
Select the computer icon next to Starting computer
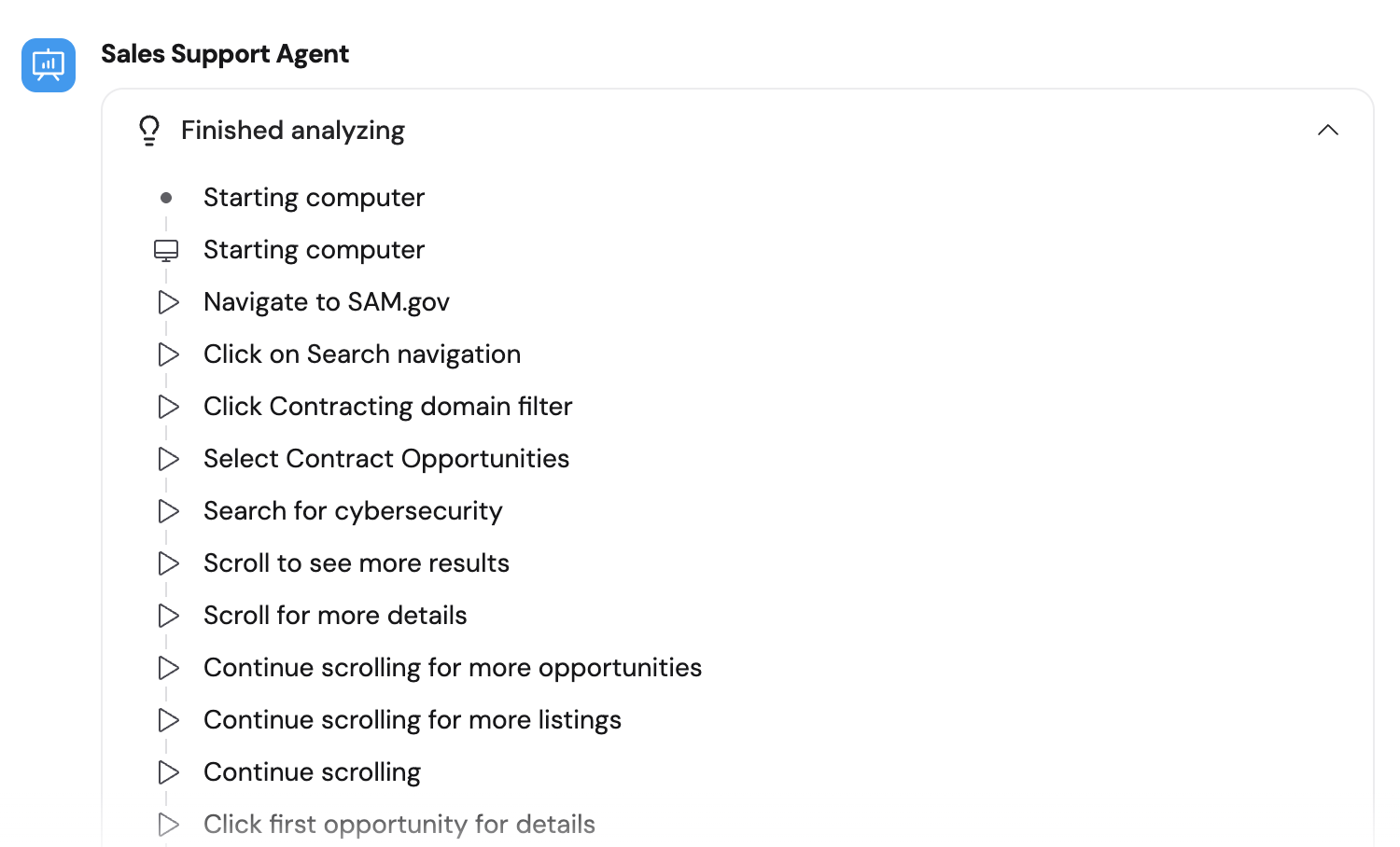(166, 249)
